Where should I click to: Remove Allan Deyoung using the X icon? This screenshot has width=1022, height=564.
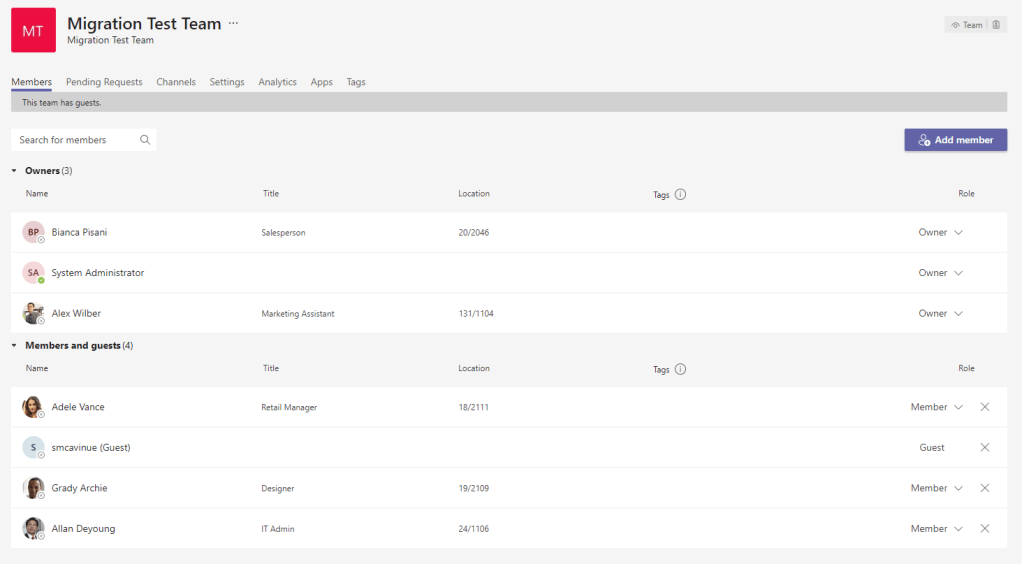(x=985, y=529)
